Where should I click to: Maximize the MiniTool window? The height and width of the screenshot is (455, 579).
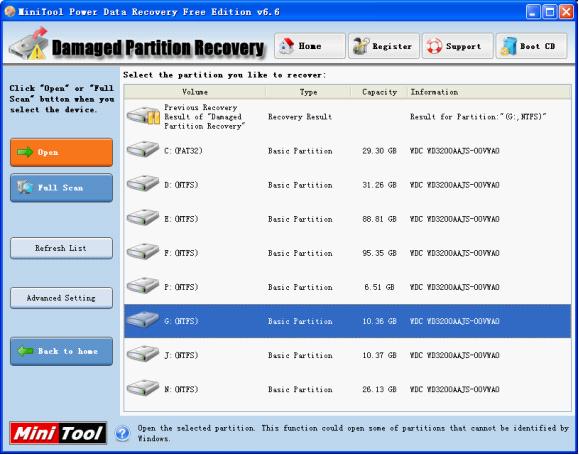[550, 12]
